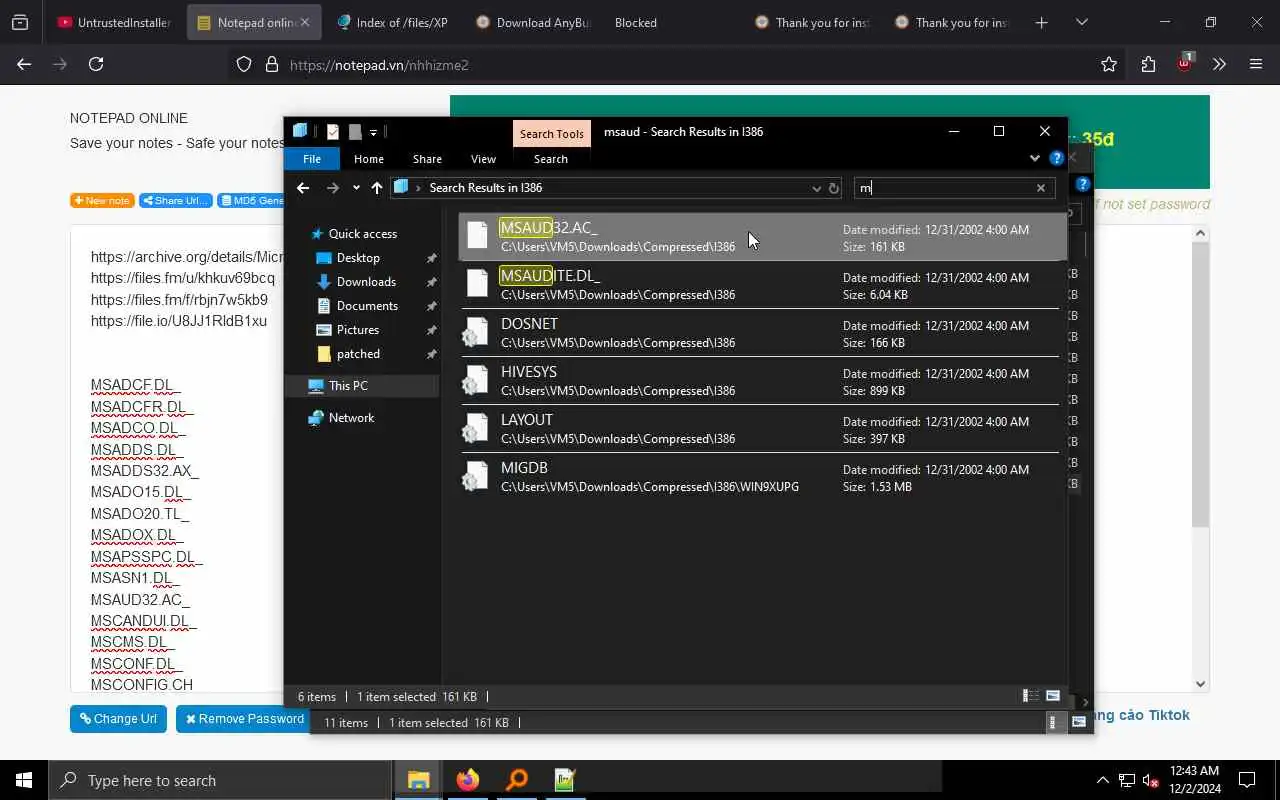The height and width of the screenshot is (800, 1280).
Task: Open the list all tabs dropdown
Action: [1081, 22]
